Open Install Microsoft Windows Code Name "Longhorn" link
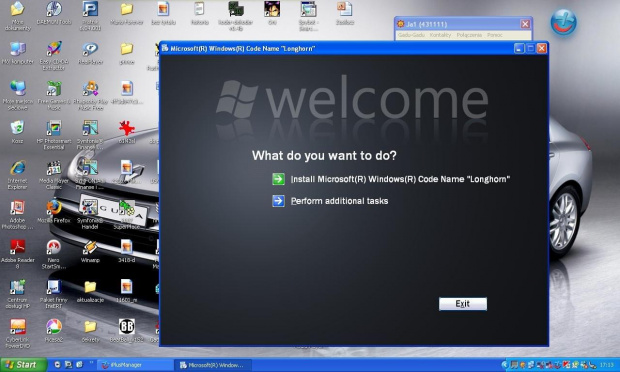This screenshot has width=620, height=372. click(x=400, y=179)
